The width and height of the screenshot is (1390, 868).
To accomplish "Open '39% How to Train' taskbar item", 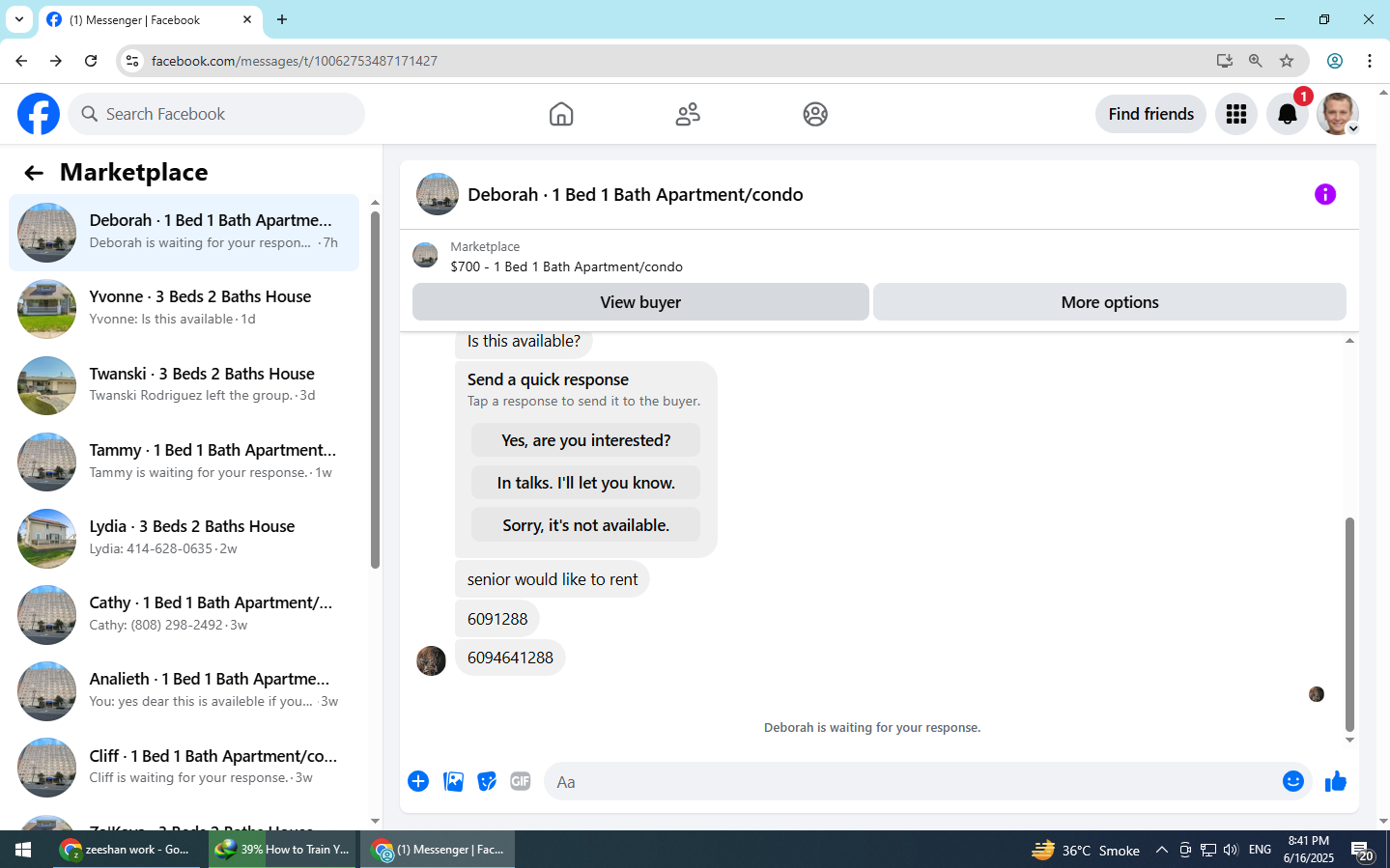I will click(283, 850).
